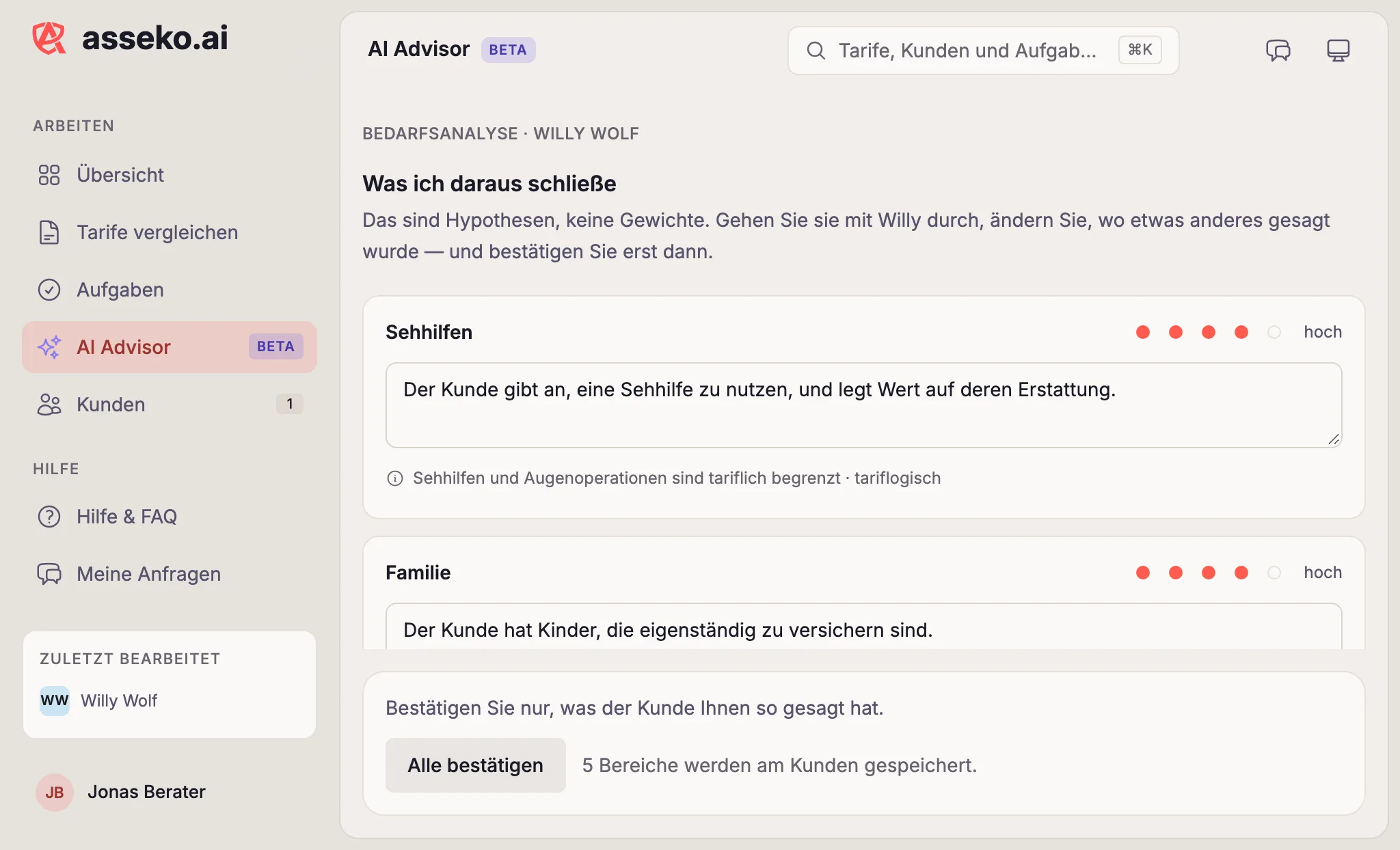This screenshot has width=1400, height=850.
Task: Click the 'hoch' label on the Sehhilfen card
Action: point(1323,332)
